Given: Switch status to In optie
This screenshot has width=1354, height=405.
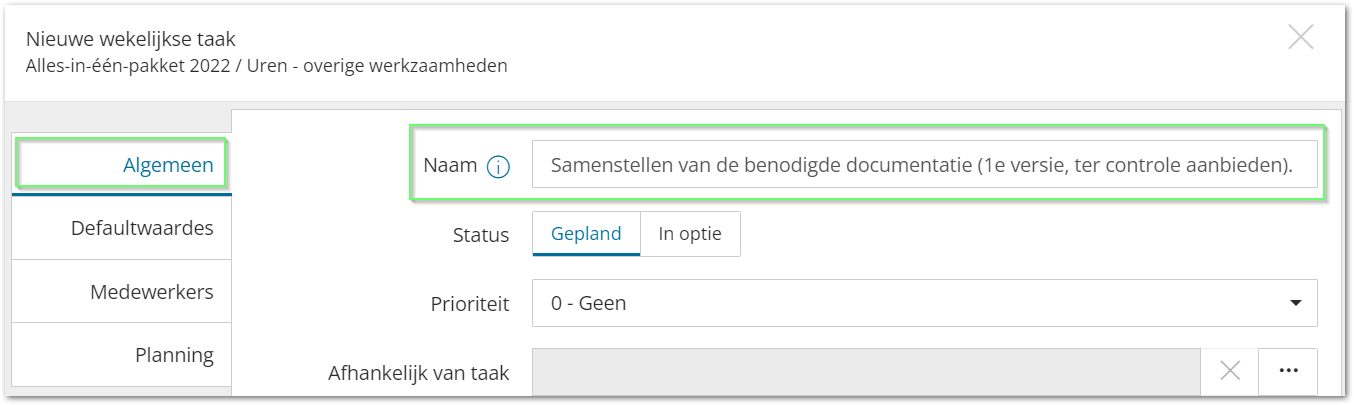Looking at the screenshot, I should pos(690,234).
